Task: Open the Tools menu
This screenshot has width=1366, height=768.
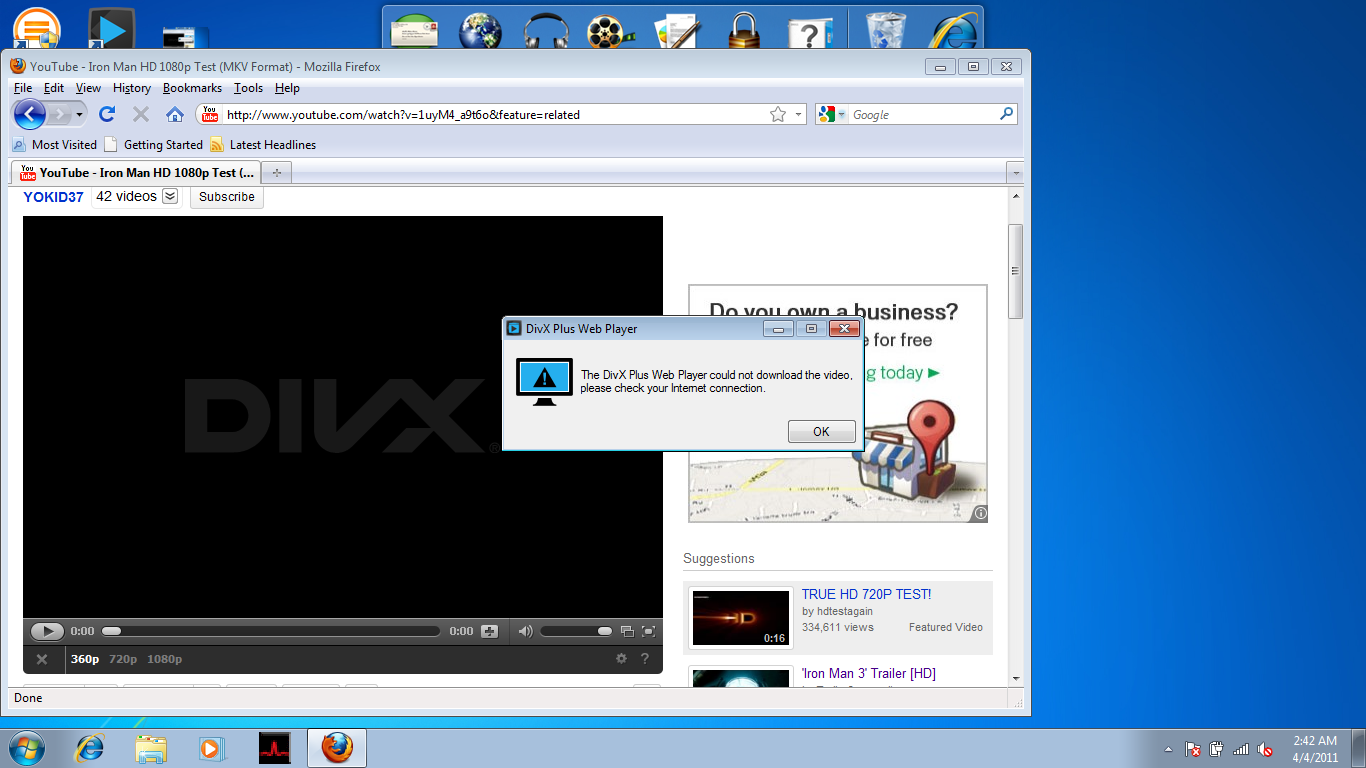Action: (248, 88)
